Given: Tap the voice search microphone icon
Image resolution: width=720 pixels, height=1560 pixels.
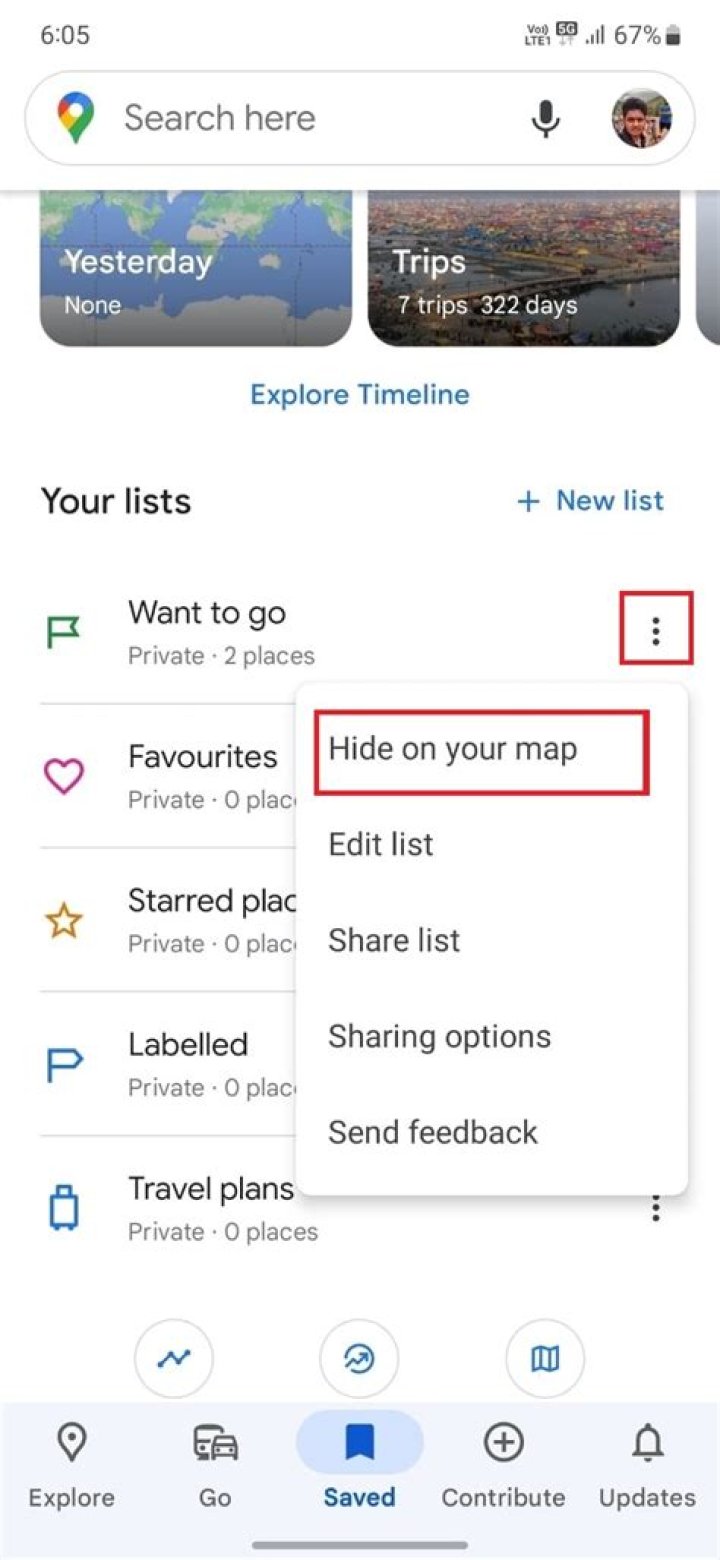Looking at the screenshot, I should 546,117.
